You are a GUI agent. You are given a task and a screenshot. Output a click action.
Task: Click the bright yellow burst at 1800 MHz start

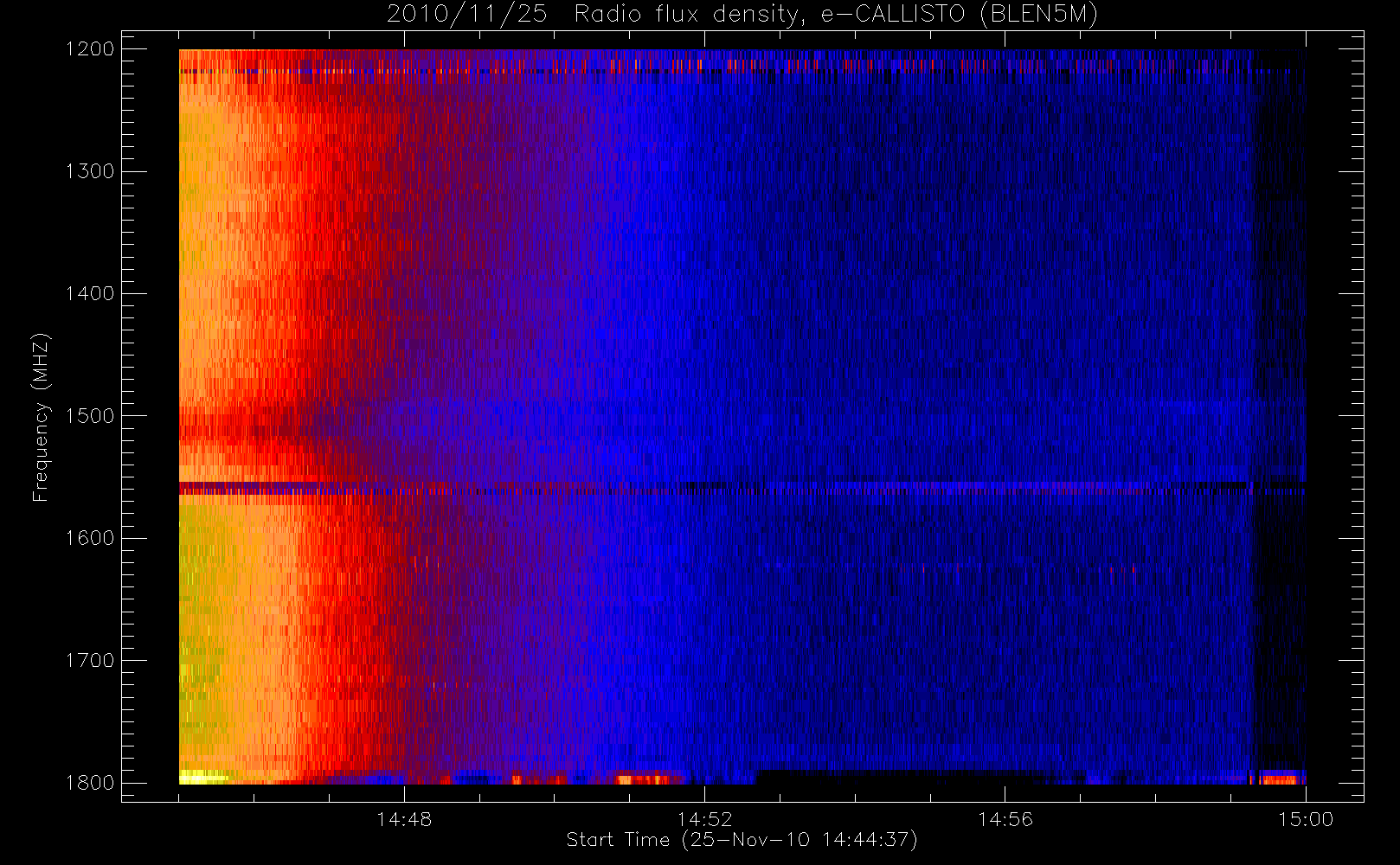click(x=204, y=777)
